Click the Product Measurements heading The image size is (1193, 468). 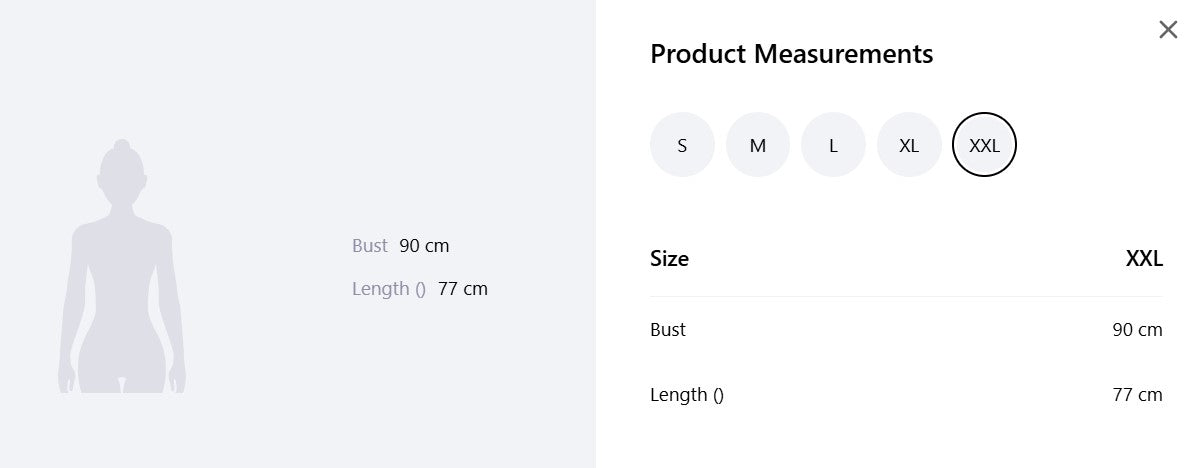click(791, 54)
